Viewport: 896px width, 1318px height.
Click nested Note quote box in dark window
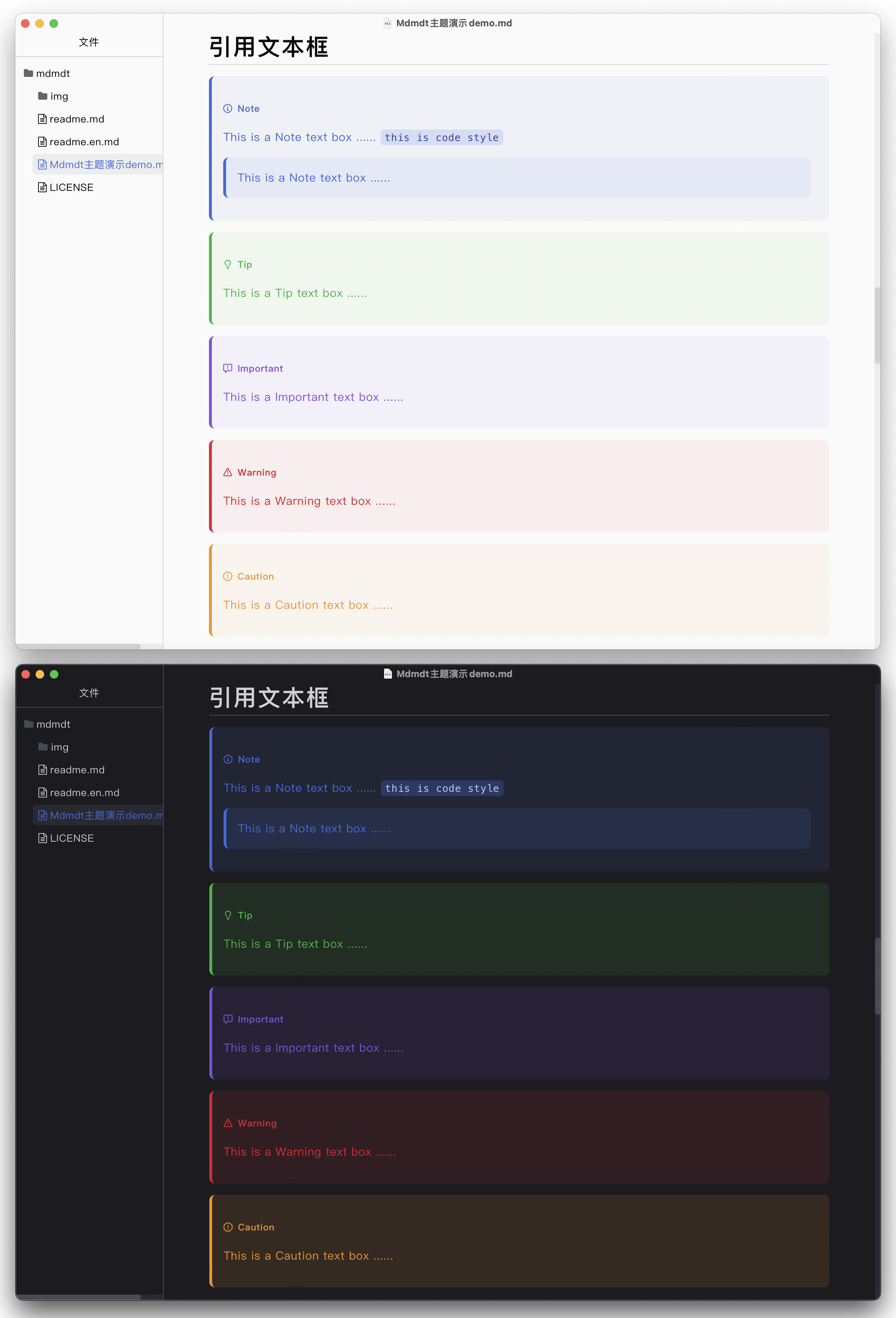517,828
